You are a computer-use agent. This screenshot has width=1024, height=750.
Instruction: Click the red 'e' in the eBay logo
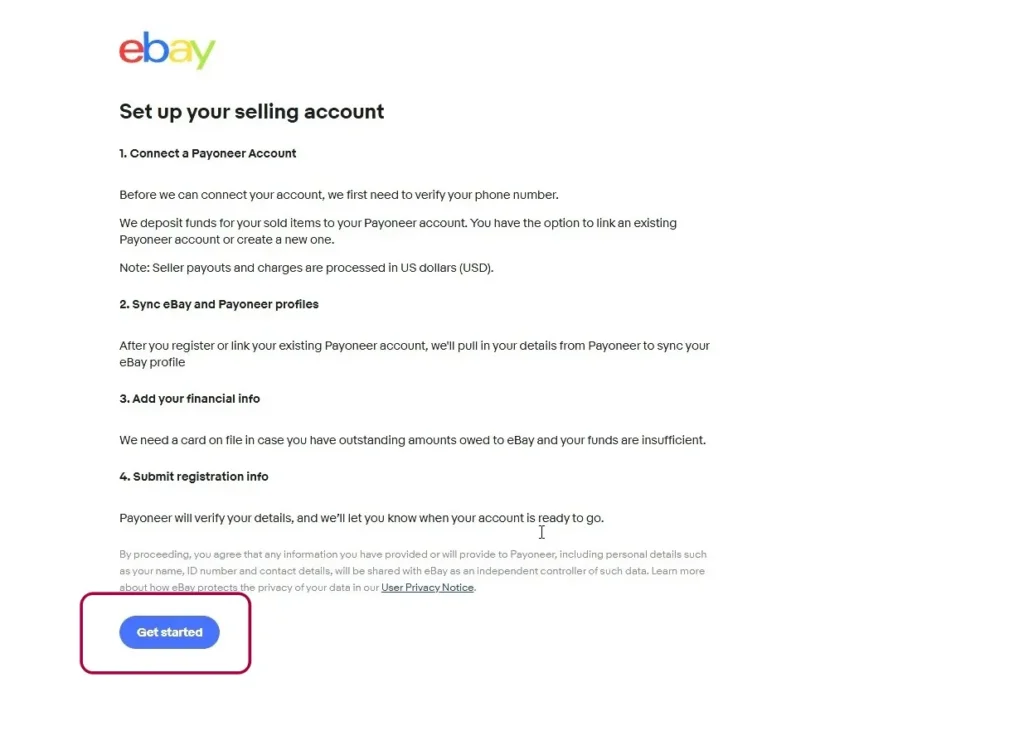131,50
